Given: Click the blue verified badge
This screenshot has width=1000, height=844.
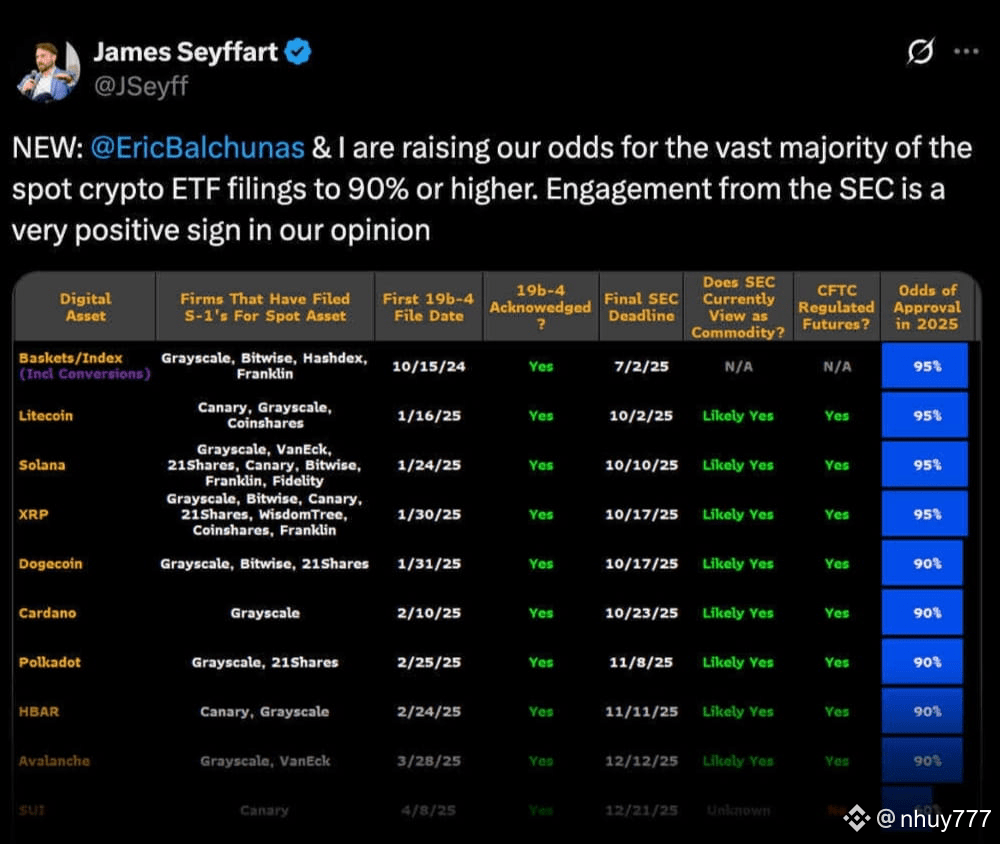Looking at the screenshot, I should point(297,52).
